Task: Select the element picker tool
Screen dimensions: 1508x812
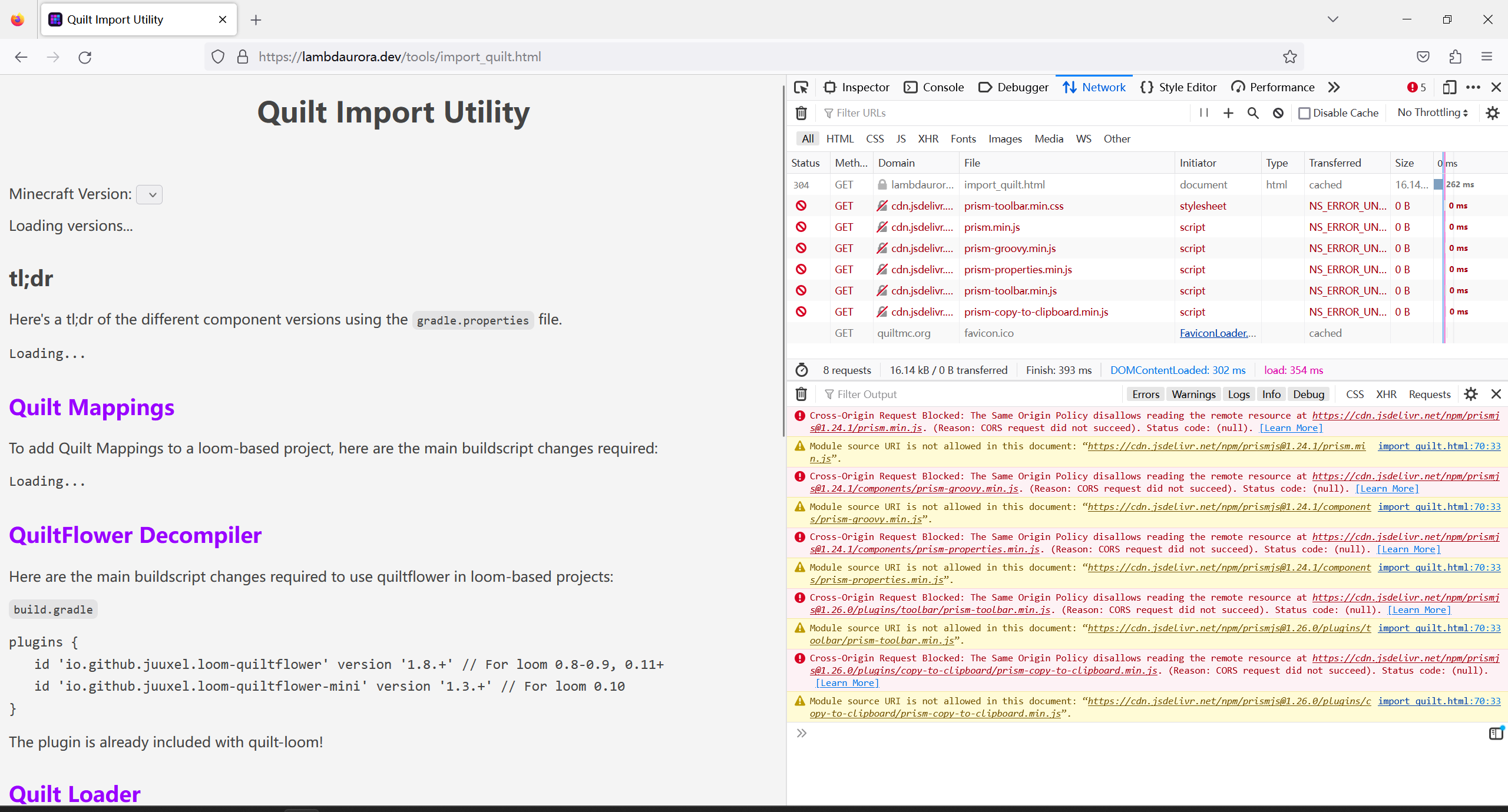Action: pos(801,87)
